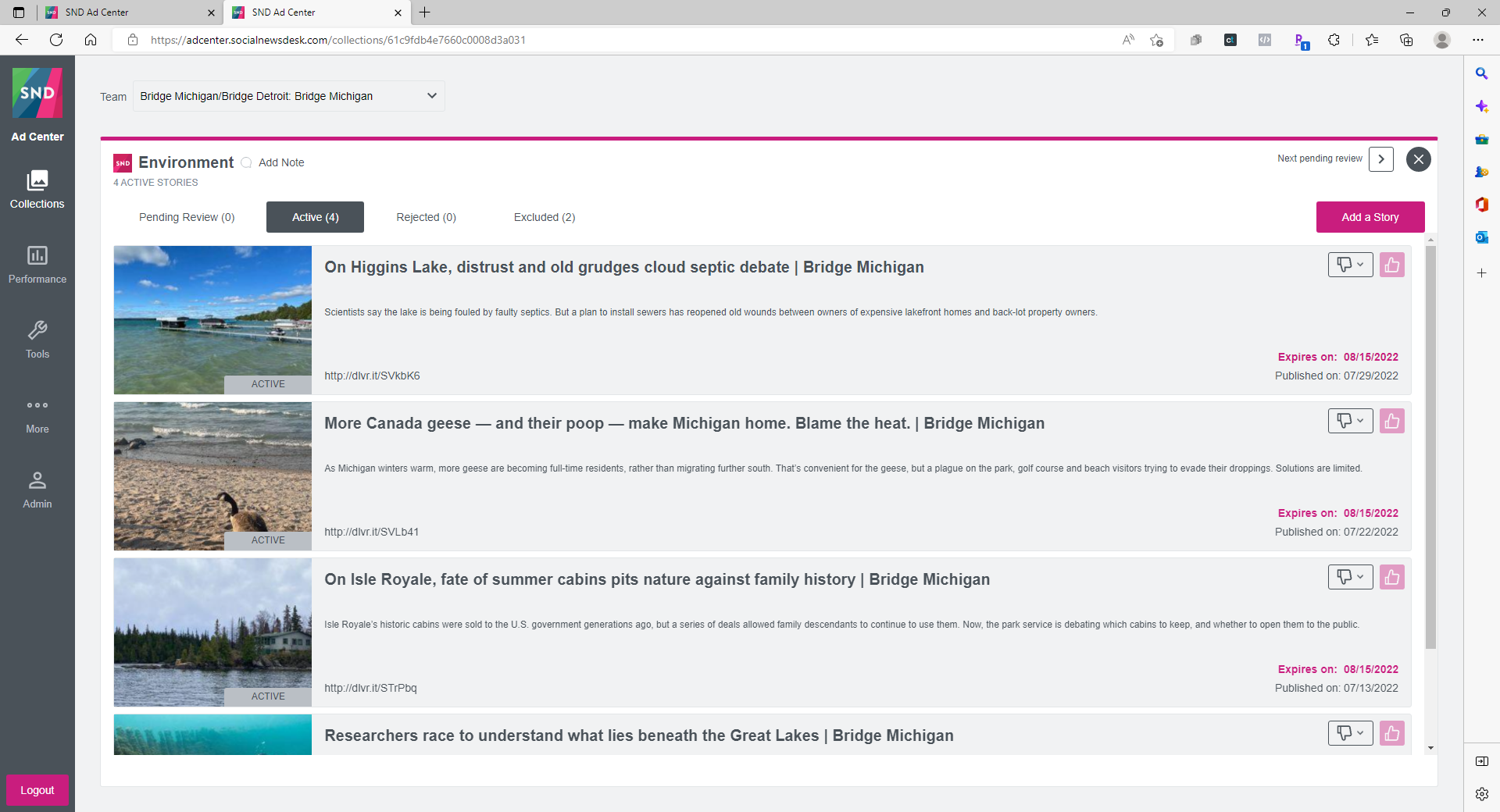Viewport: 1500px width, 812px height.
Task: Go to next pending review arrow
Action: (1380, 159)
